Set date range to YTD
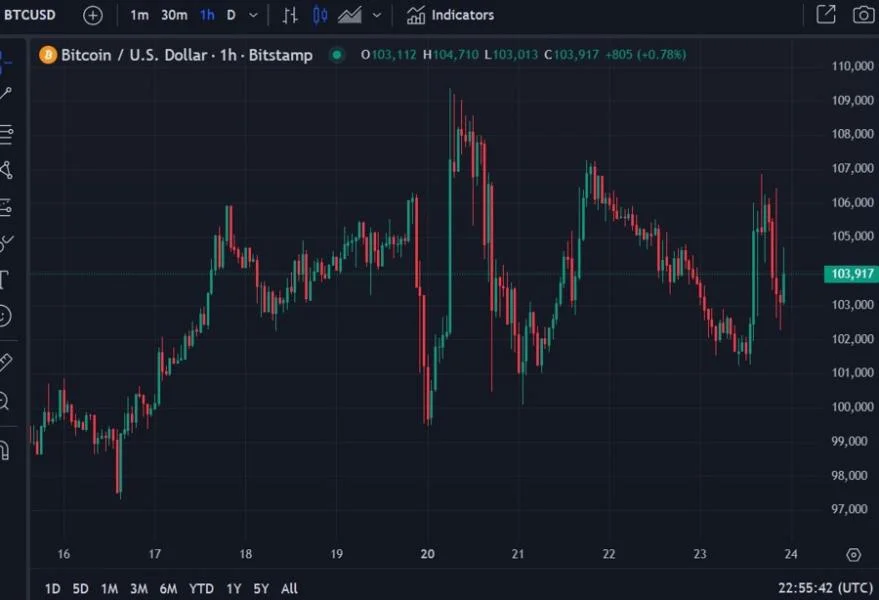 click(x=201, y=588)
